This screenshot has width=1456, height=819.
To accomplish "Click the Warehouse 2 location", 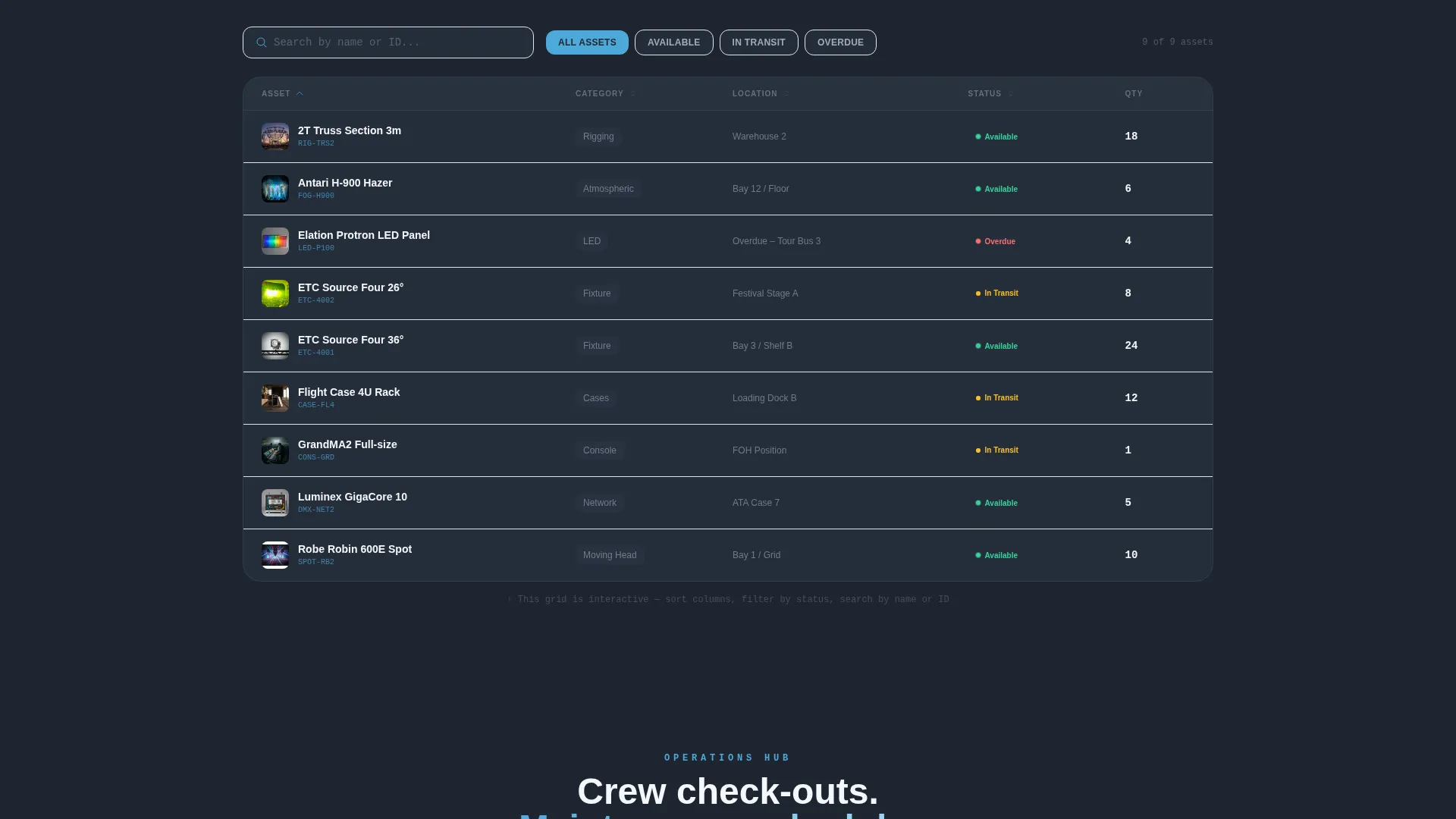I will pos(759,136).
